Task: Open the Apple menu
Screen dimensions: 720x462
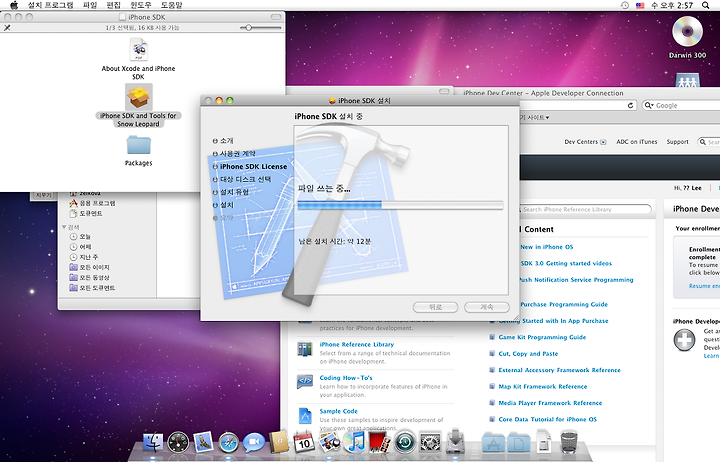Action: [14, 5]
